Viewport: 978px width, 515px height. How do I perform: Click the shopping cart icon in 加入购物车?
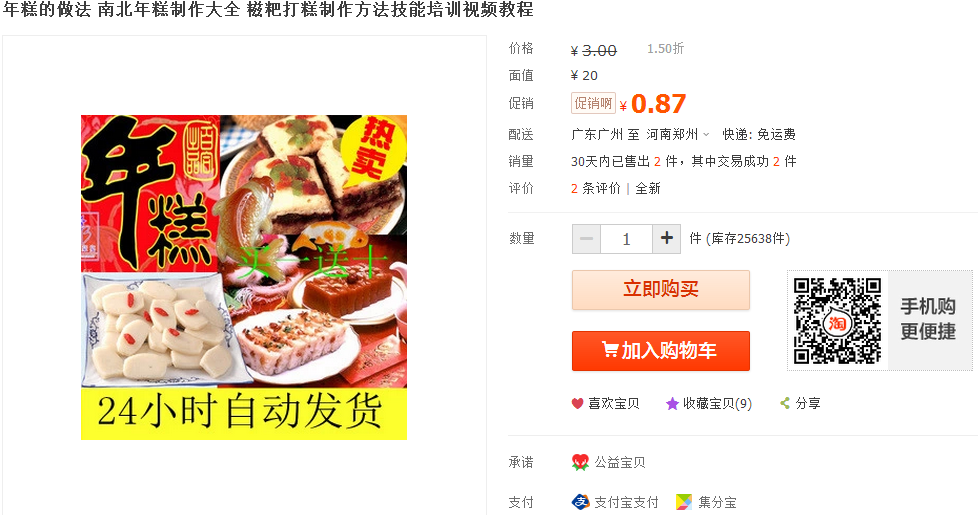click(610, 350)
